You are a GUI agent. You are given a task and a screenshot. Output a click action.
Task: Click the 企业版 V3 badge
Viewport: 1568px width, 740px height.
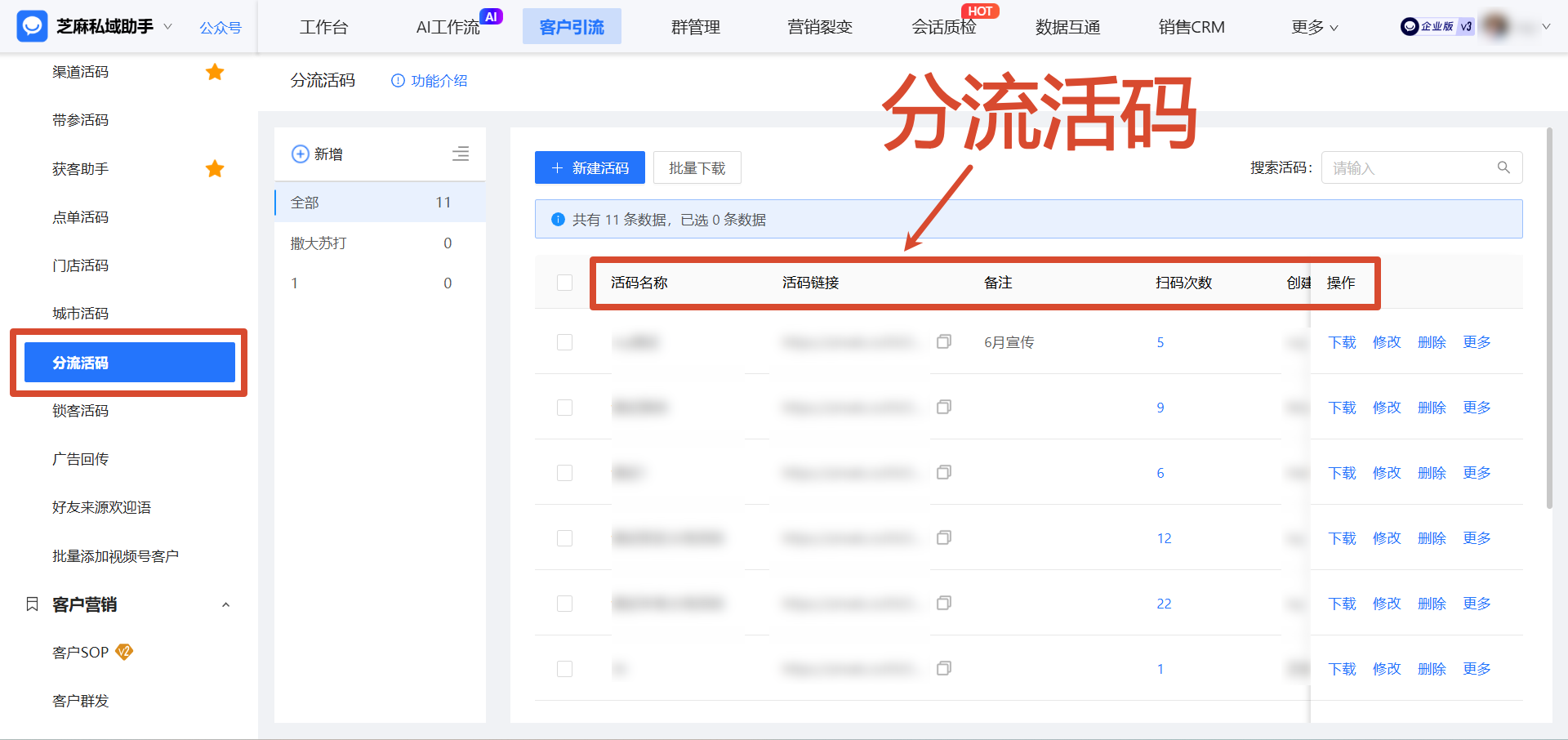click(1437, 26)
